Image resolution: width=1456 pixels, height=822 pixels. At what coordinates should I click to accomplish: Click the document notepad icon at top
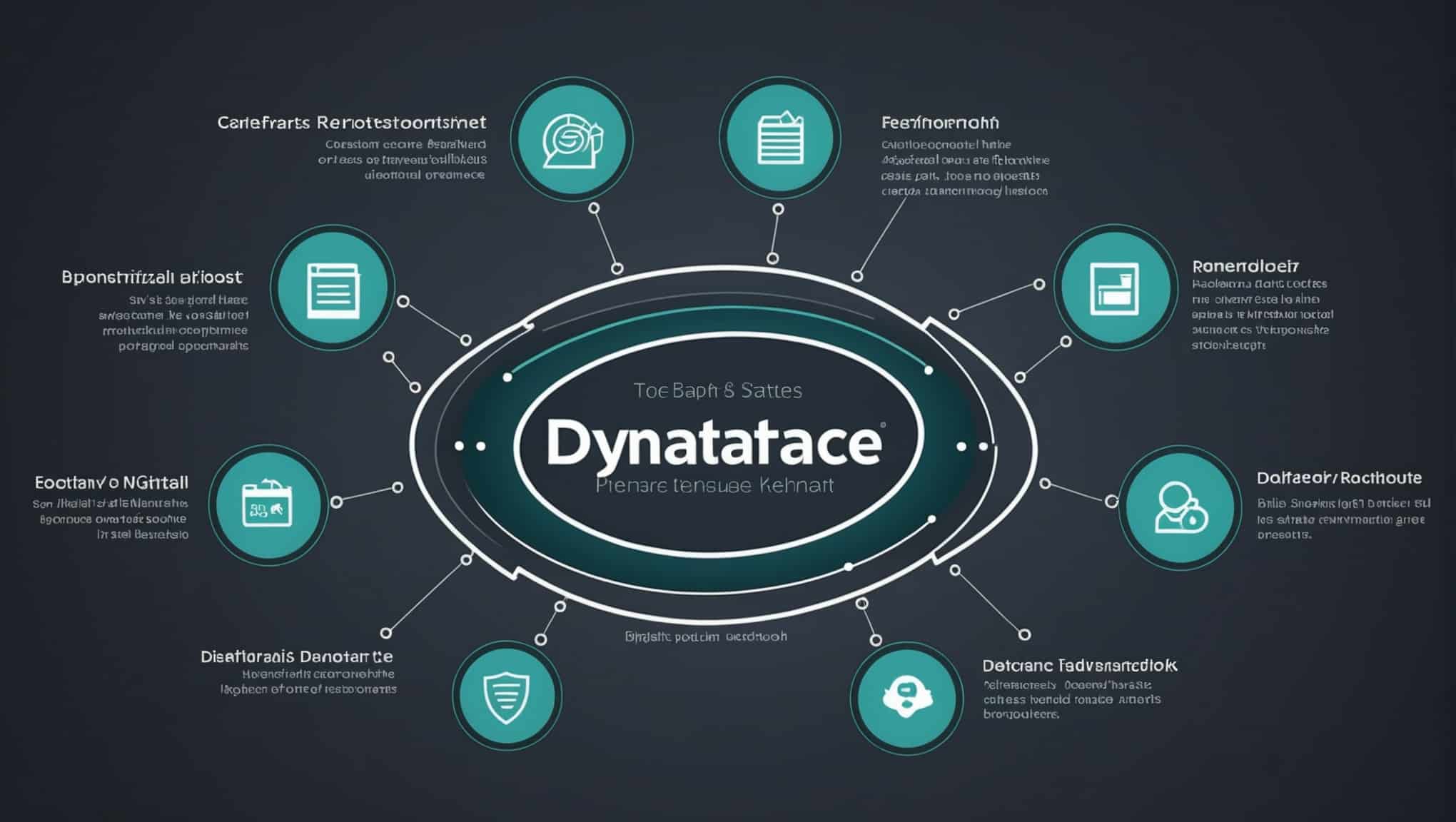779,138
